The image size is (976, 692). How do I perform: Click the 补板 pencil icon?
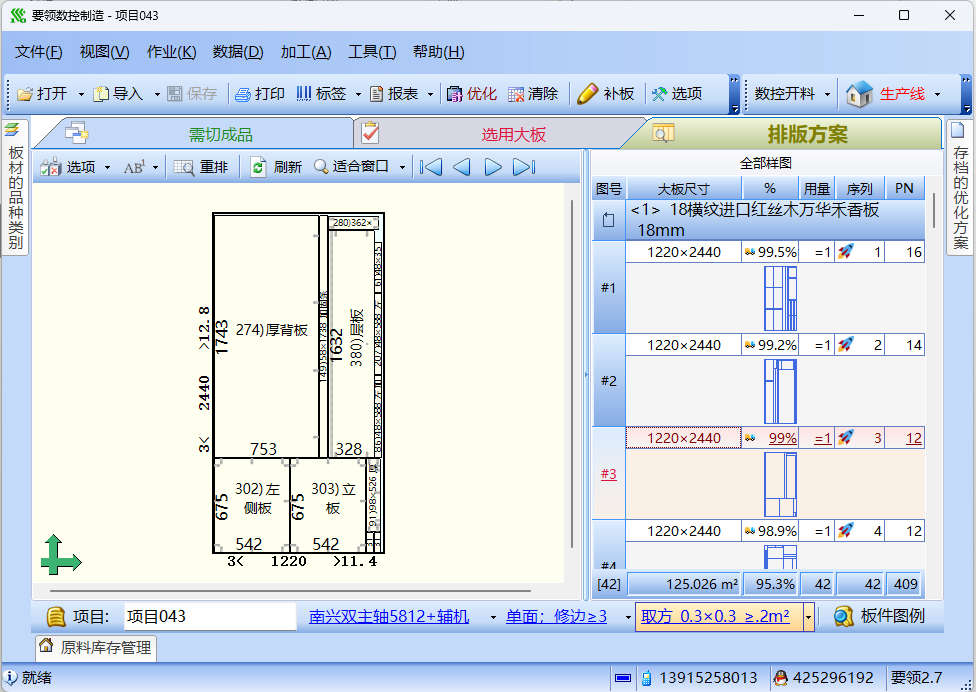click(x=588, y=94)
